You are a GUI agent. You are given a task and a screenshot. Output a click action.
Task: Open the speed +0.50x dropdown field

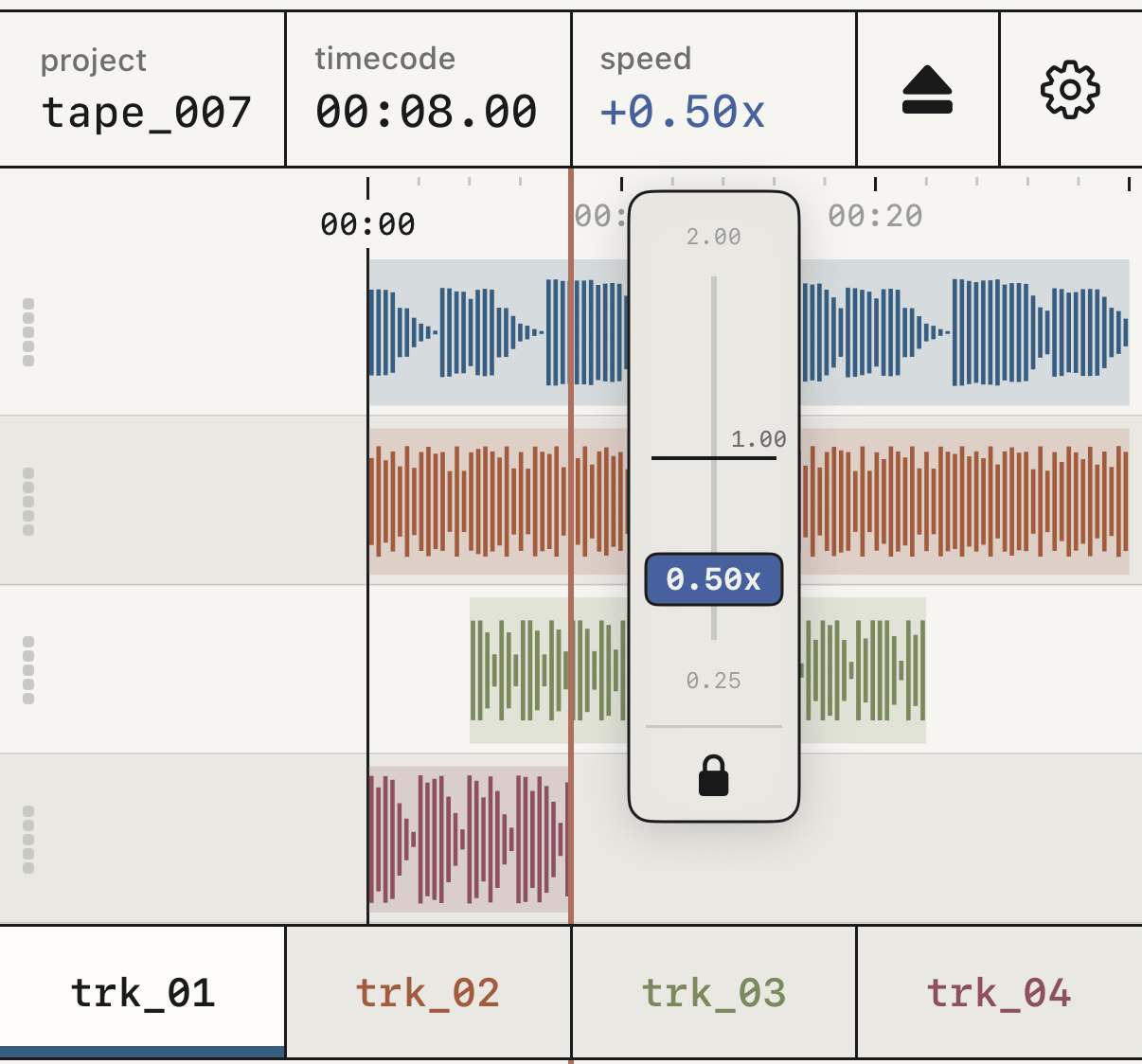click(x=714, y=90)
